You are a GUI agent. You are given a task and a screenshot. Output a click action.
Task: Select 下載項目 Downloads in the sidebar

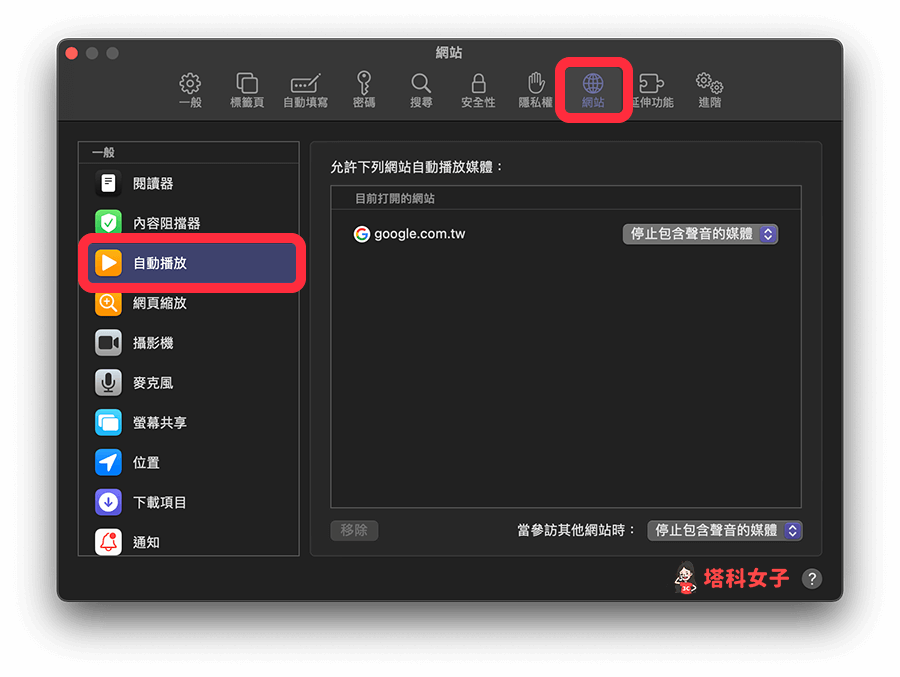pos(189,502)
